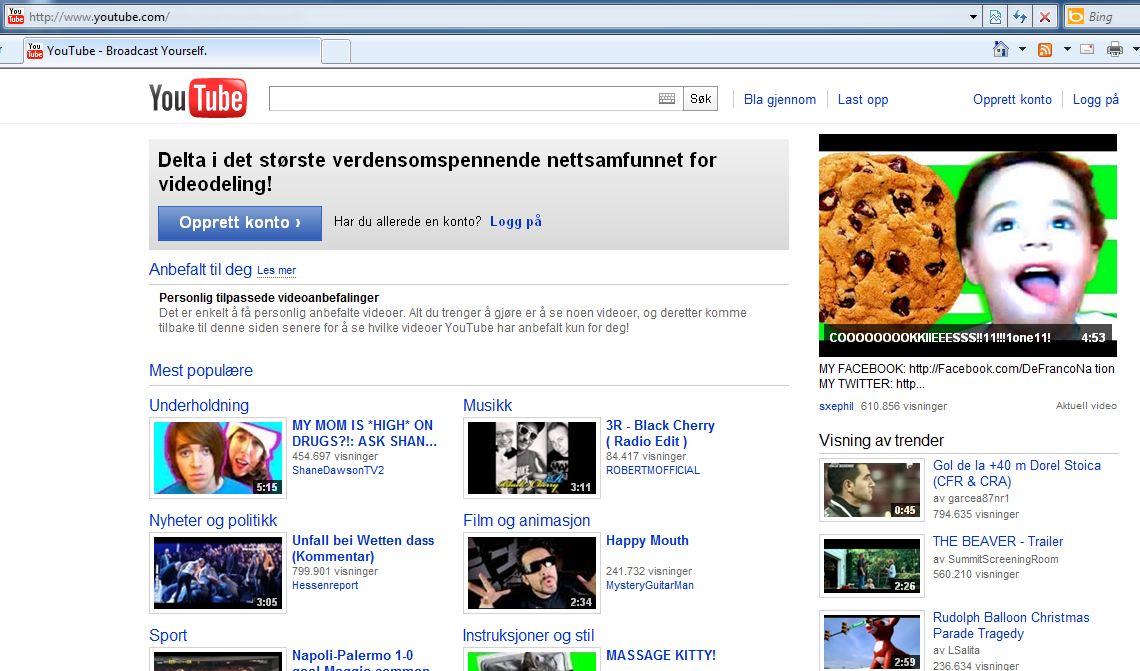Viewport: 1140px width, 671px height.
Task: Click 3R - Black Cherry title link
Action: 660,433
